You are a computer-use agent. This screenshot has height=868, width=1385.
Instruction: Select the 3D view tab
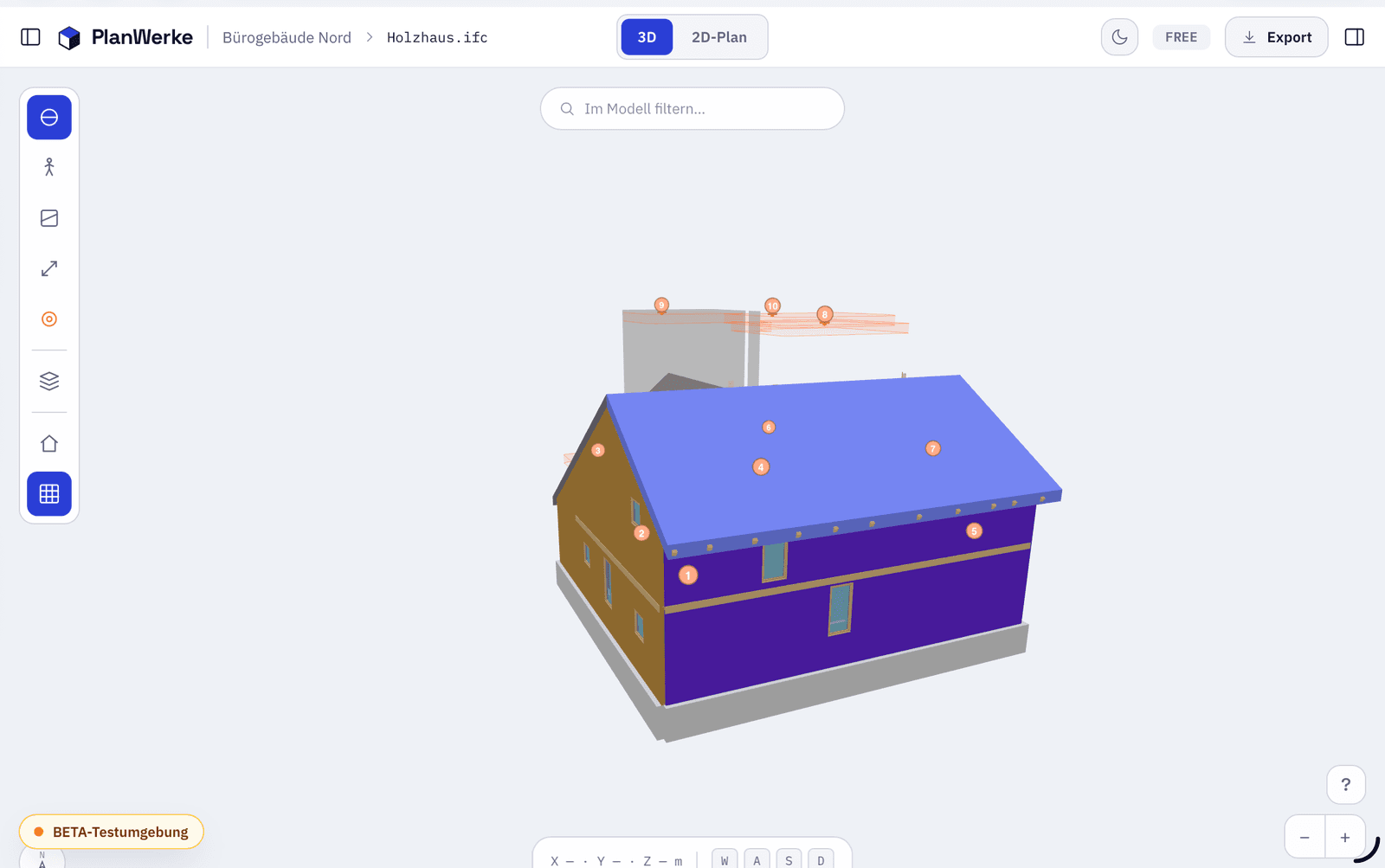click(647, 37)
